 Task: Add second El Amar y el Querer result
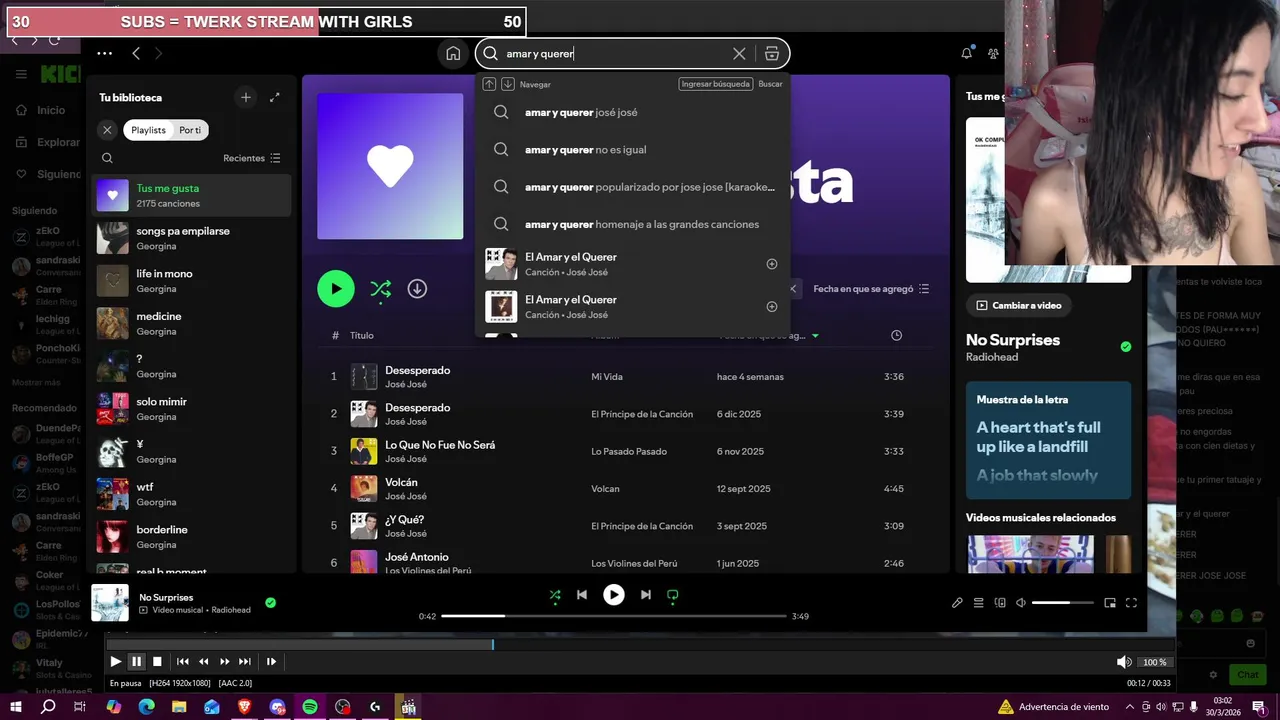tap(771, 307)
